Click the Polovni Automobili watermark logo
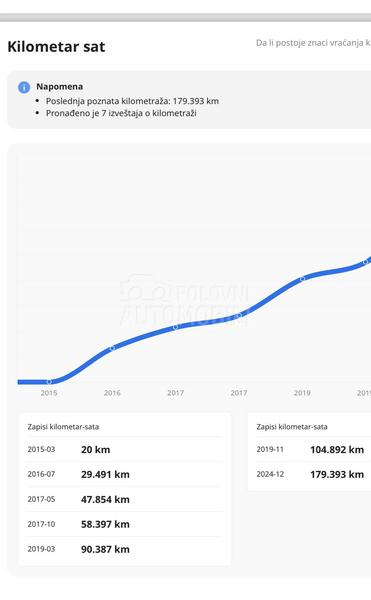This screenshot has width=371, height=600. [184, 300]
